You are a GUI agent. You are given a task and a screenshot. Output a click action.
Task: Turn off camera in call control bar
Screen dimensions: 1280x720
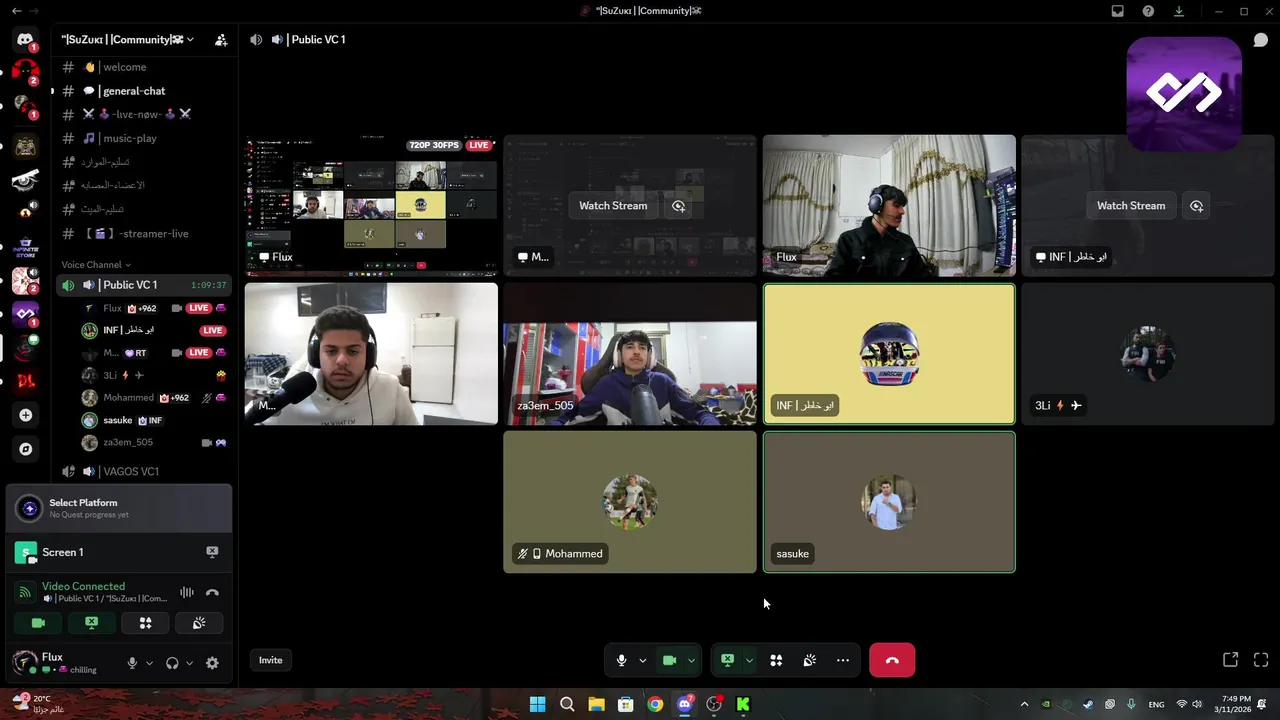click(x=669, y=660)
